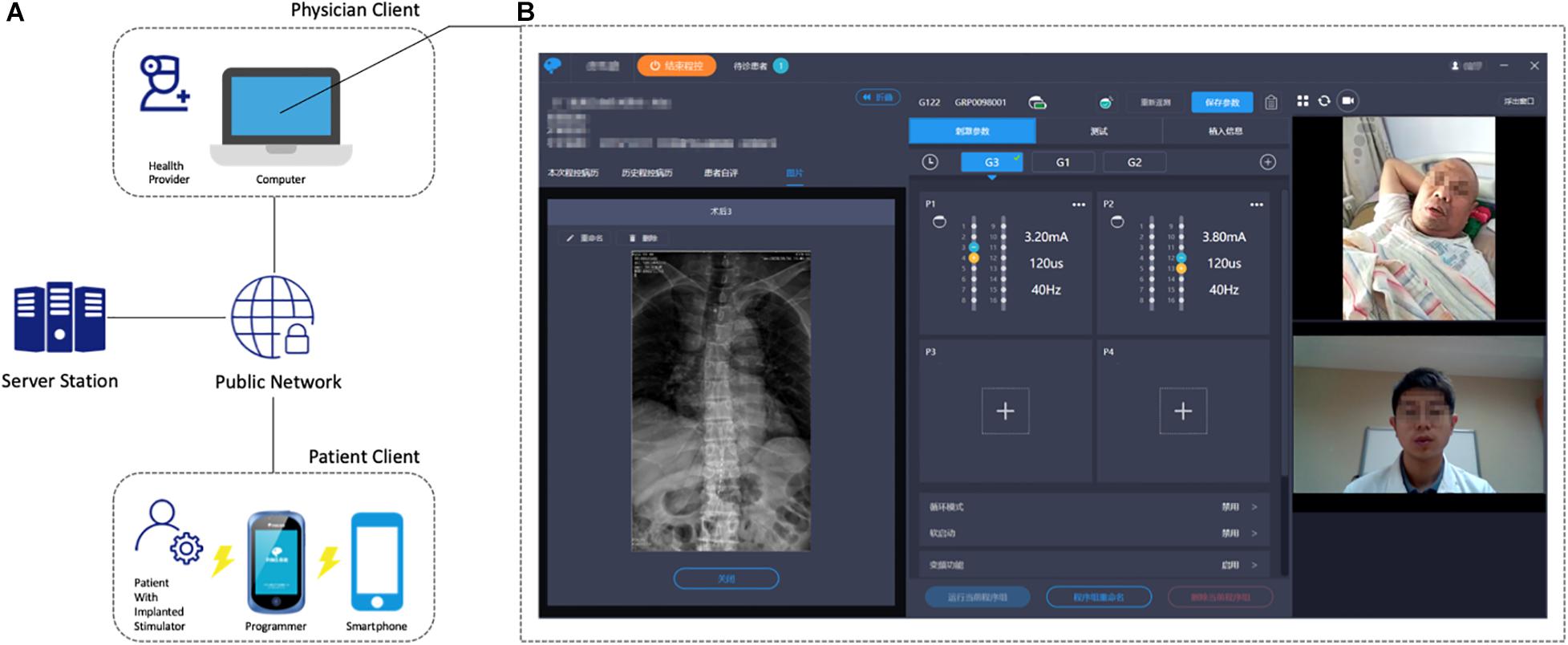Viewport: 1568px width, 645px height.
Task: Add a new program group with the plus icon
Action: (x=1268, y=162)
